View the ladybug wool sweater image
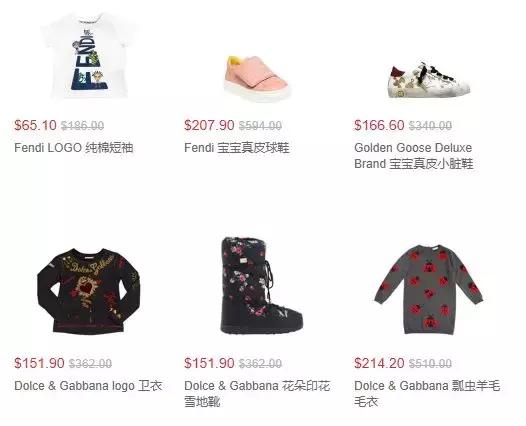Screen dimensions: 526x426 [x=429, y=289]
